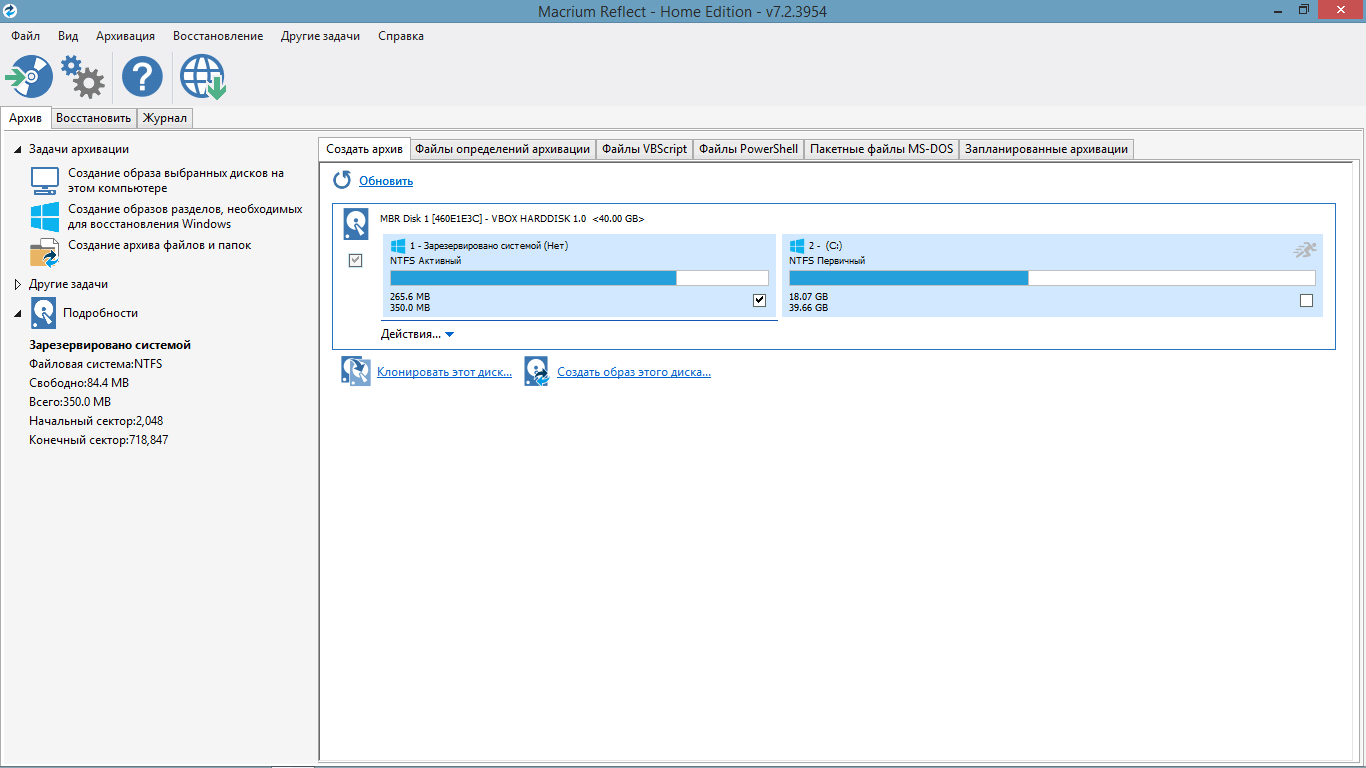Expand the Другие задачи section

pos(18,284)
